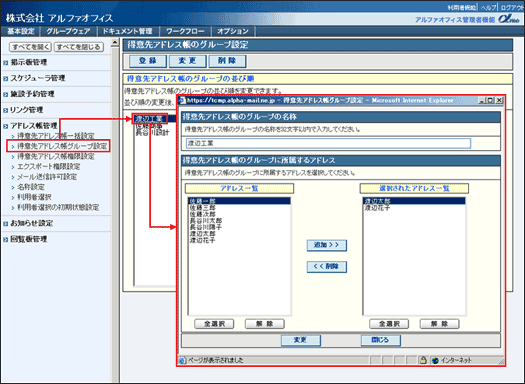Open the 基本設定 tab
The image size is (525, 384).
tap(21, 31)
